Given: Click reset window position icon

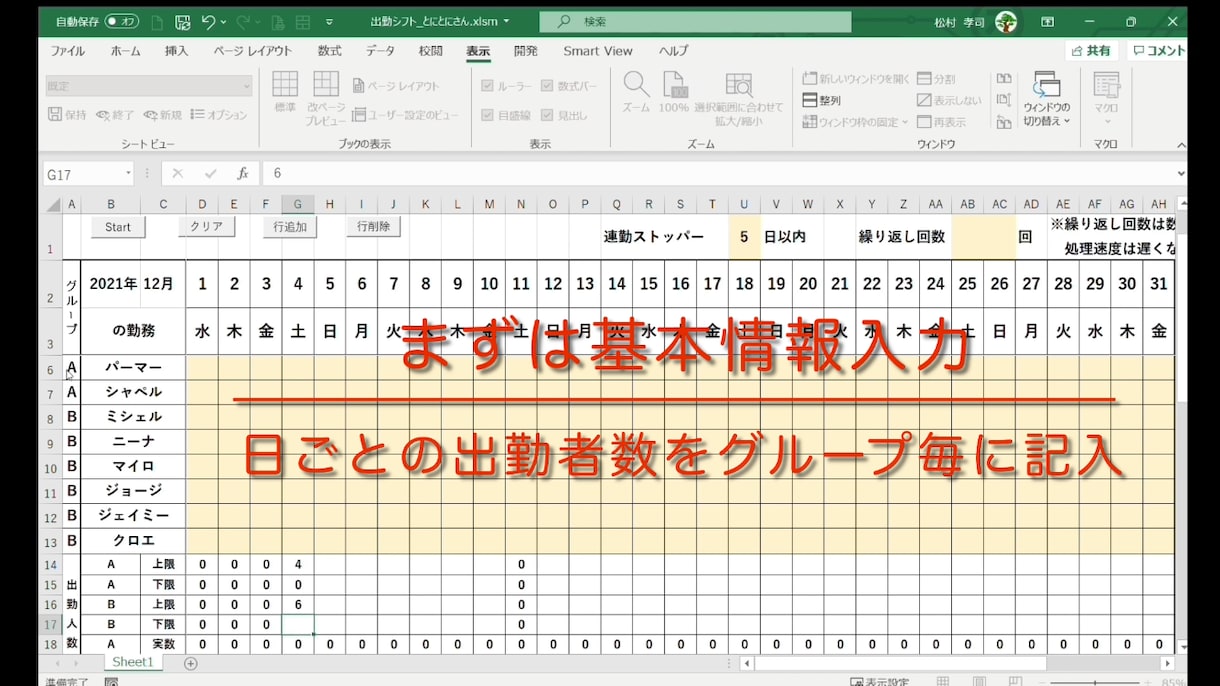Looking at the screenshot, I should click(x=1004, y=122).
